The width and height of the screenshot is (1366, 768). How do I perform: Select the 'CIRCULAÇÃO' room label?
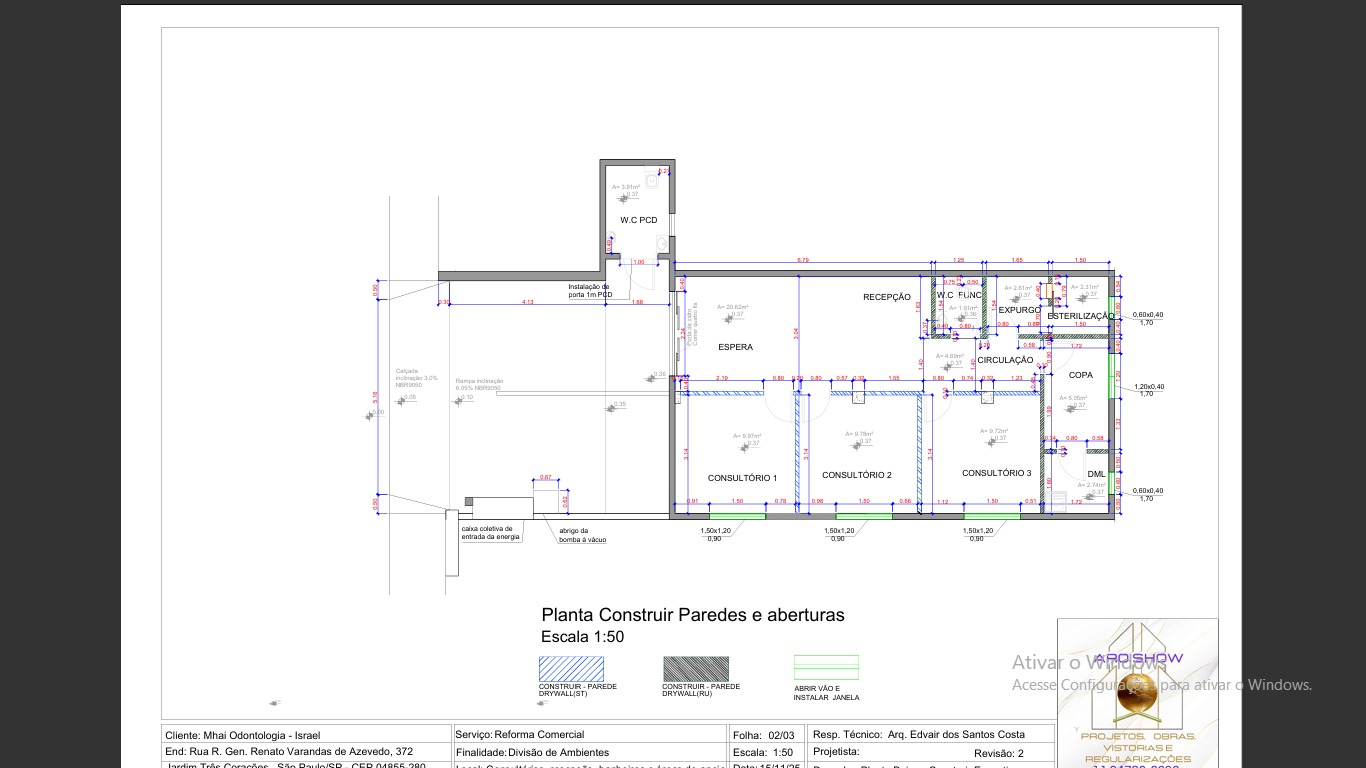point(1005,360)
